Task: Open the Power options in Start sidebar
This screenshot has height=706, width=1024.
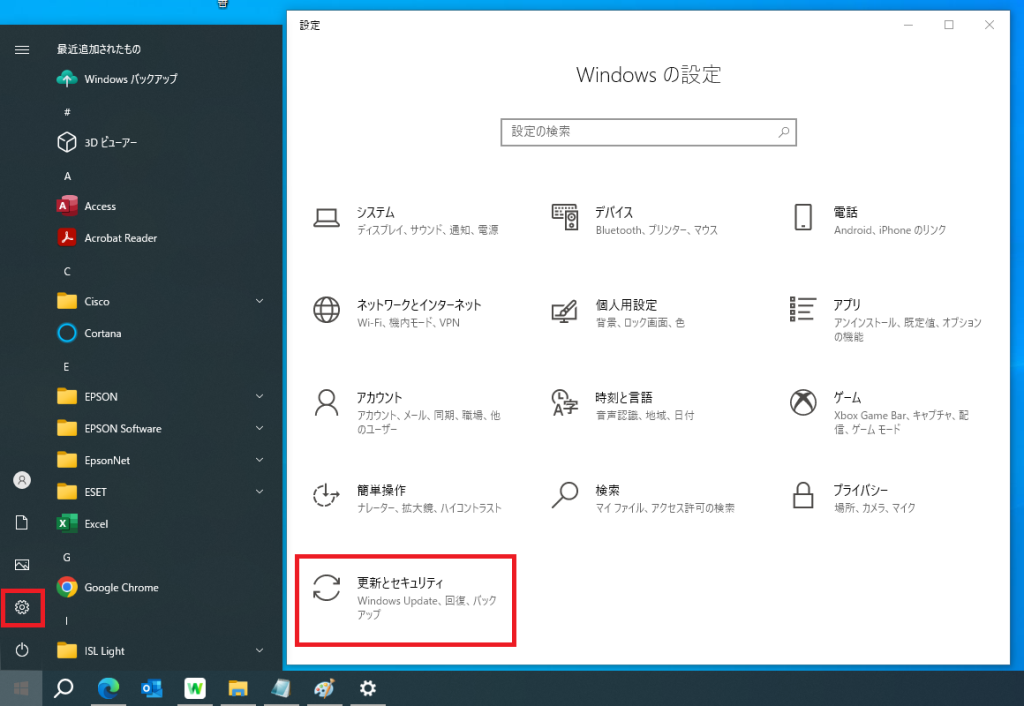Action: pos(22,650)
